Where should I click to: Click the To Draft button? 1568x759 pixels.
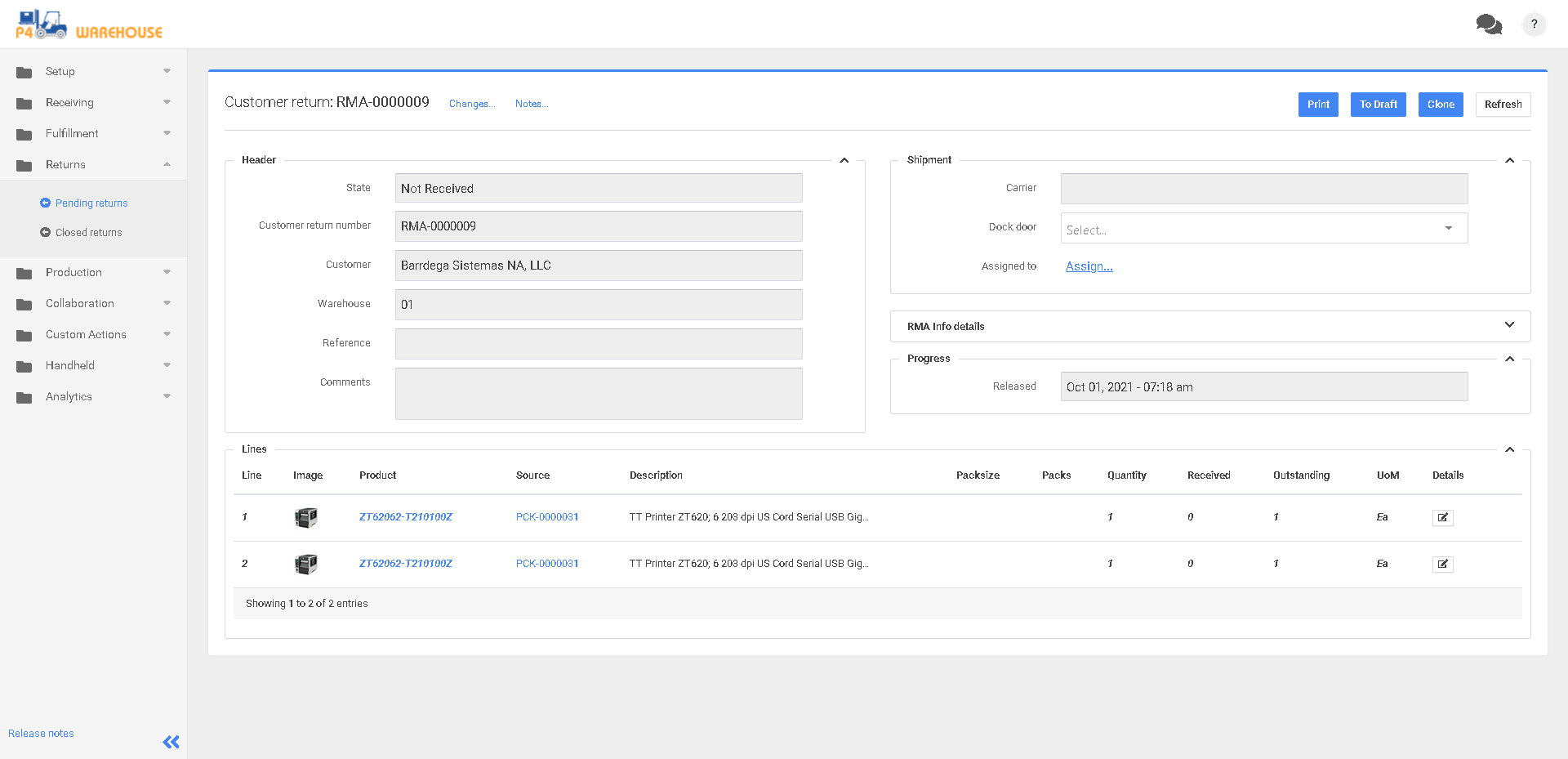point(1378,105)
